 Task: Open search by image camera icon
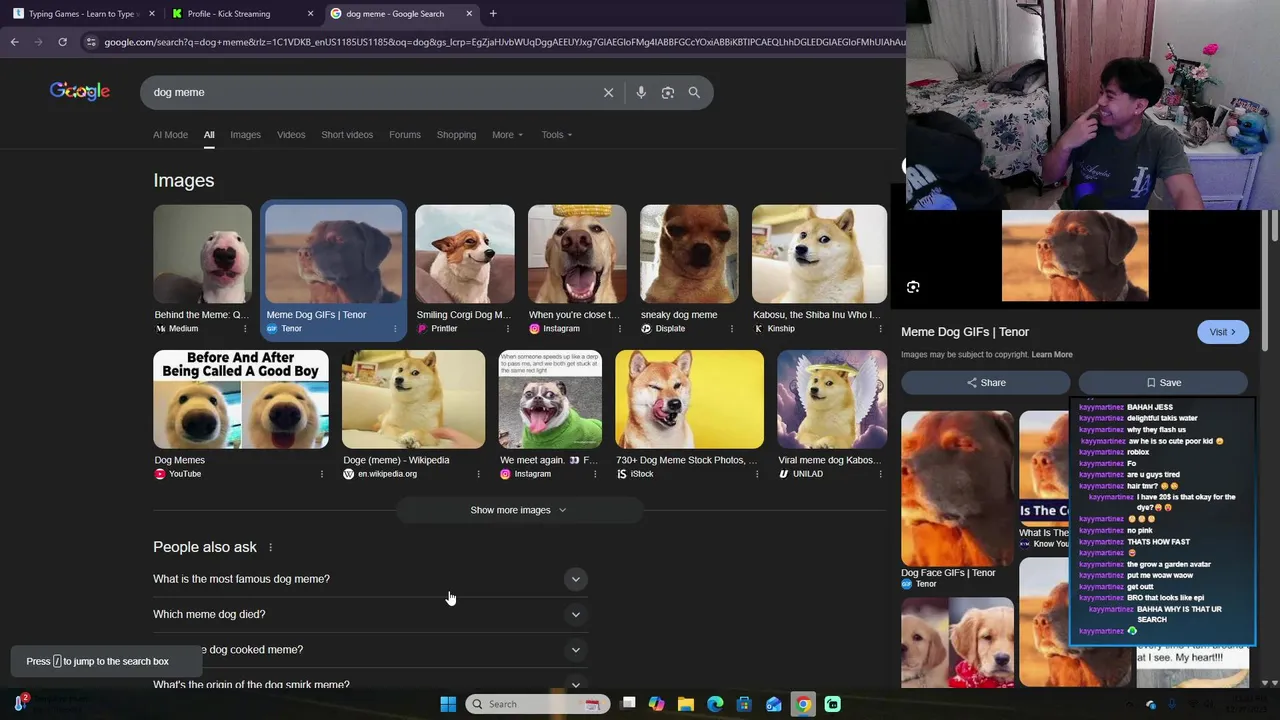pyautogui.click(x=667, y=92)
